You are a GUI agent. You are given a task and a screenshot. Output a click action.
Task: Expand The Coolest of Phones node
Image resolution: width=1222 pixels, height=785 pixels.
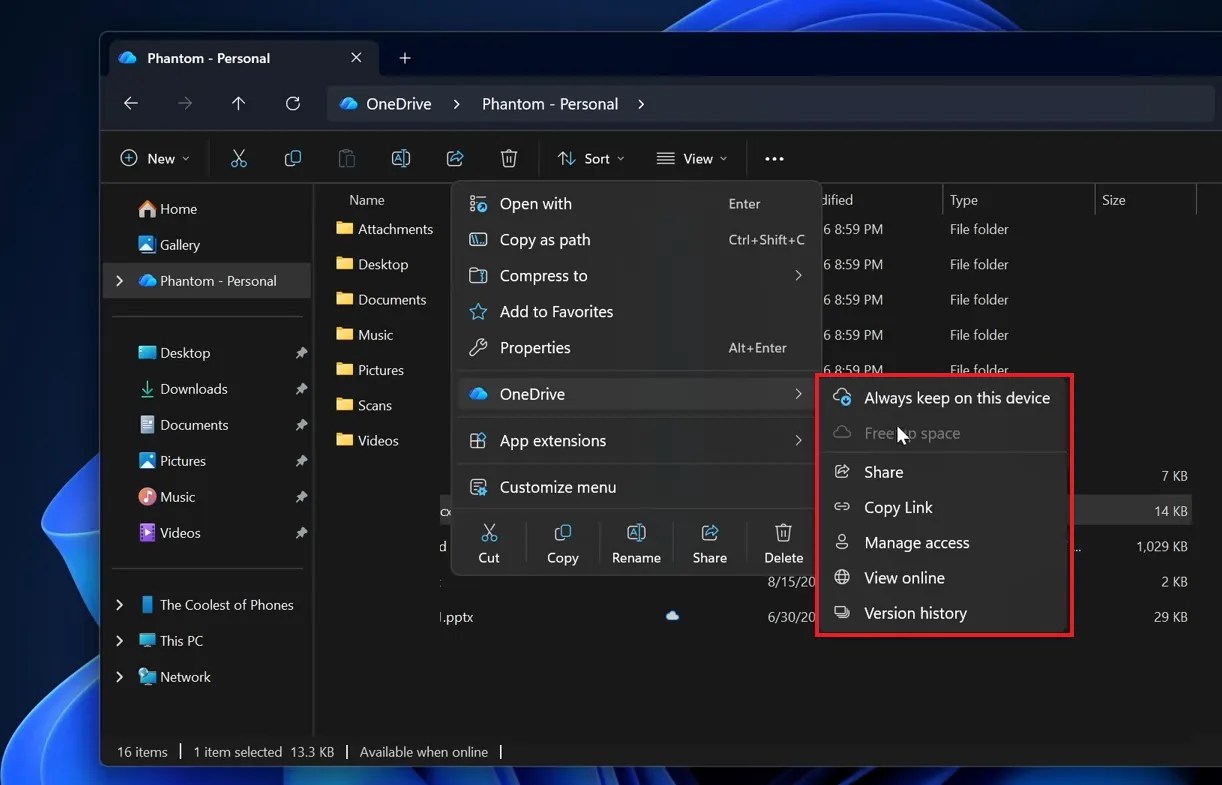pyautogui.click(x=120, y=605)
